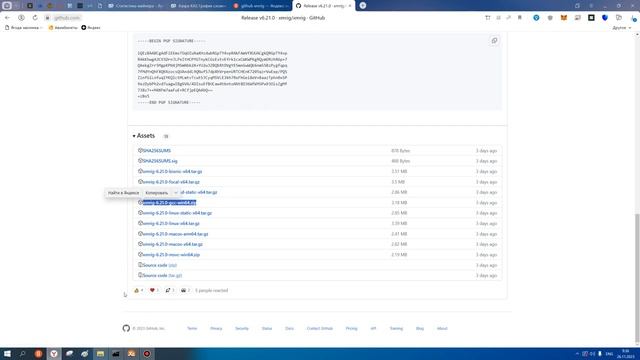Viewport: 640px width, 360px height.
Task: Download xmrig macos-x64.tar.gz asset
Action: pos(173,244)
